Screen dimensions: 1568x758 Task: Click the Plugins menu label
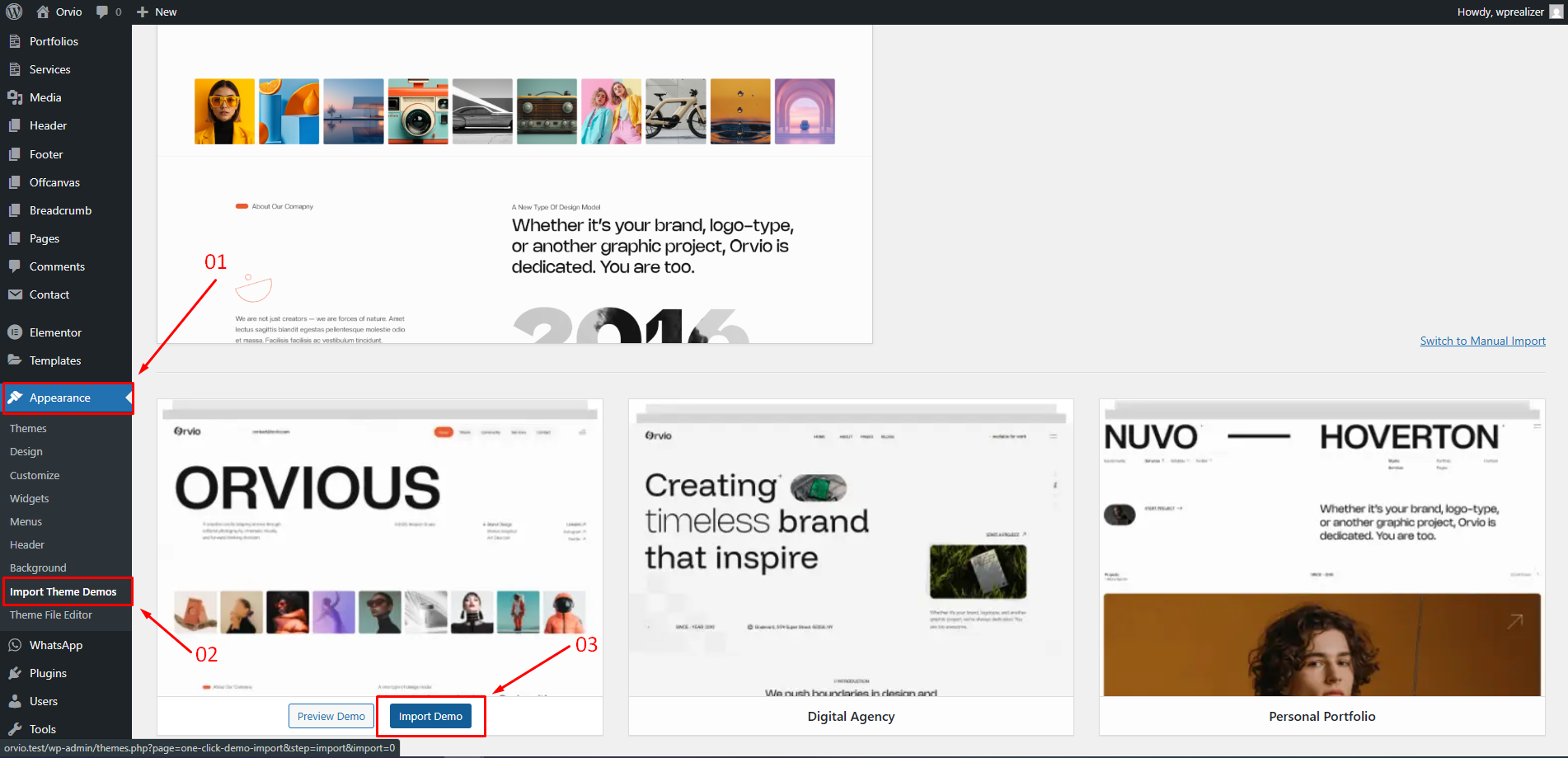(48, 673)
